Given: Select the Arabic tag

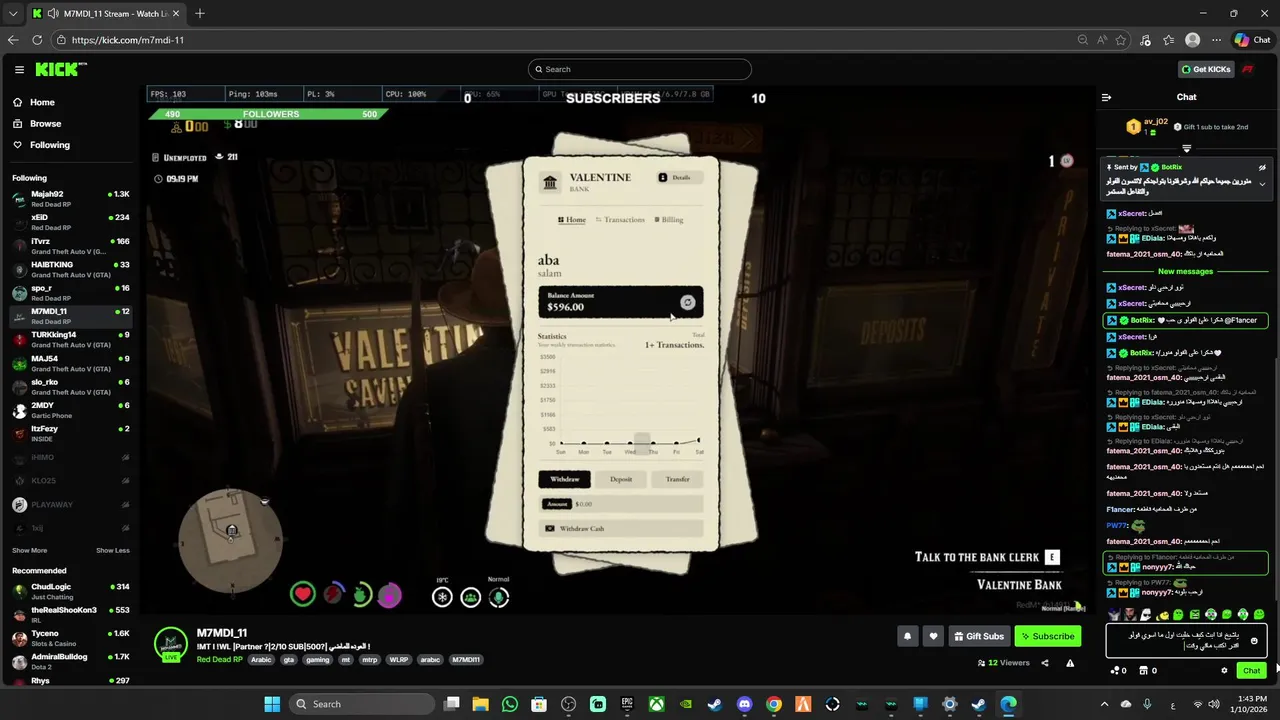Looking at the screenshot, I should coord(261,660).
